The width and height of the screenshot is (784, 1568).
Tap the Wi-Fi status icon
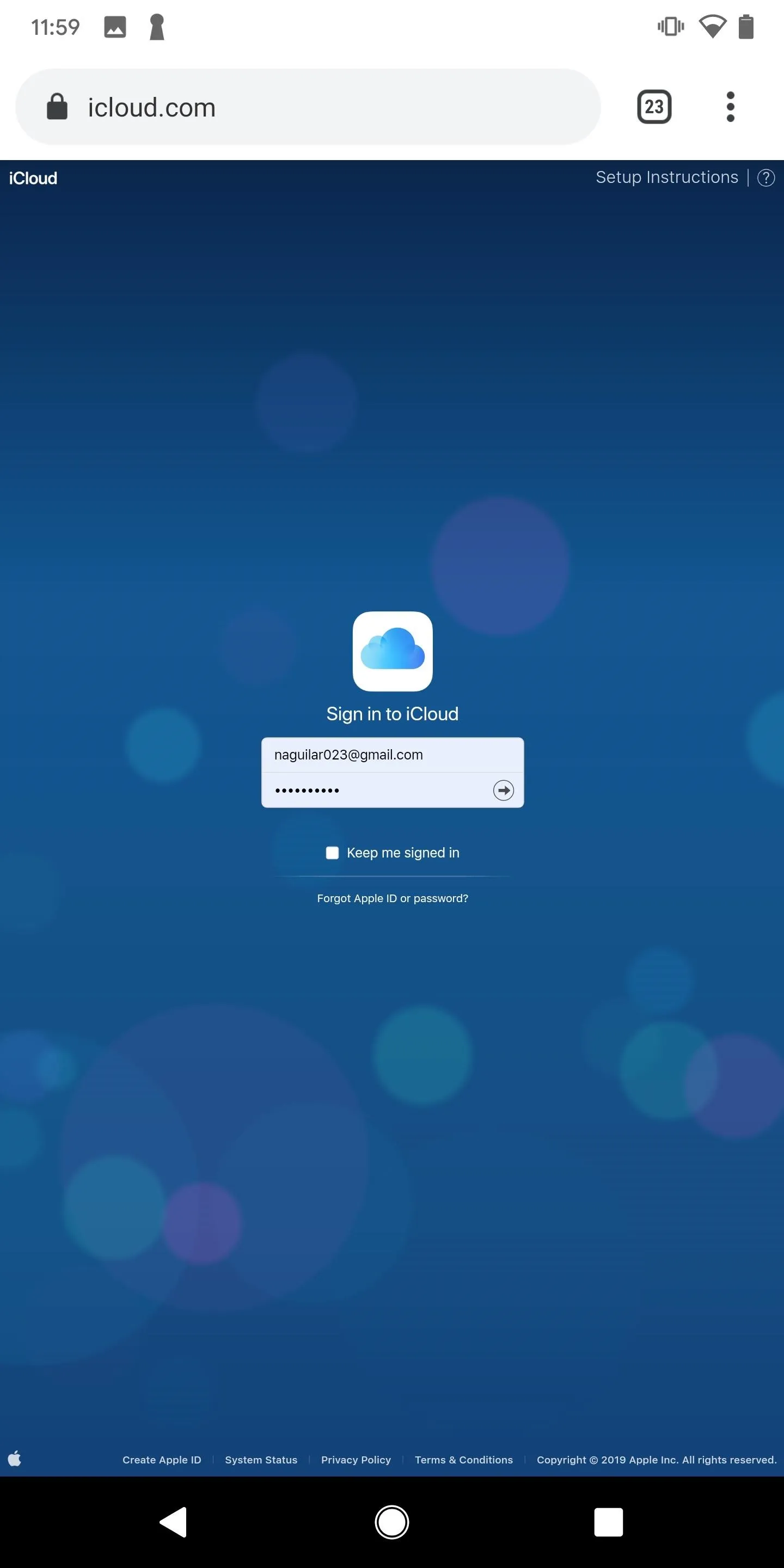712,27
